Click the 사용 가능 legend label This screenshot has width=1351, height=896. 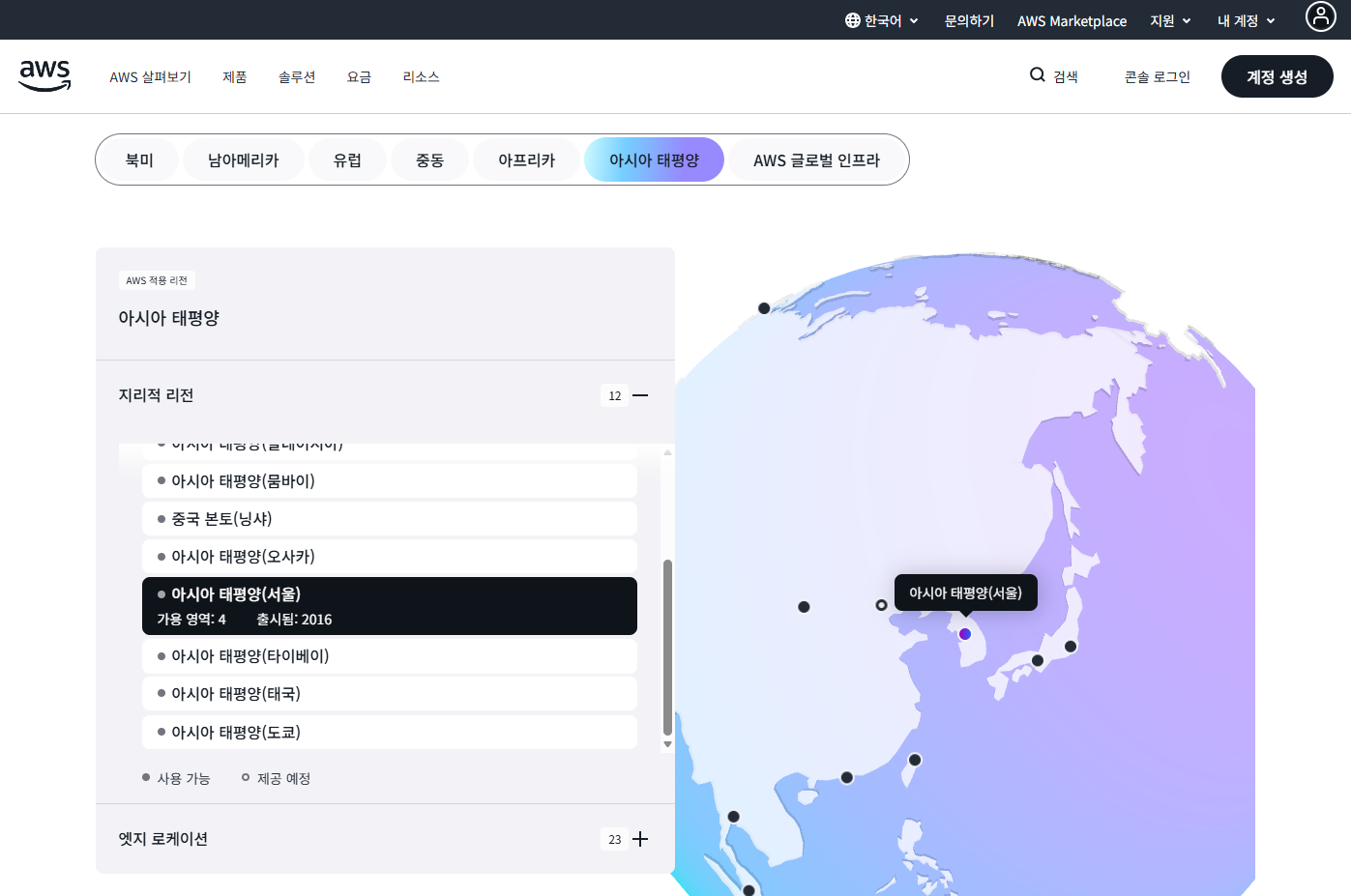pos(184,778)
